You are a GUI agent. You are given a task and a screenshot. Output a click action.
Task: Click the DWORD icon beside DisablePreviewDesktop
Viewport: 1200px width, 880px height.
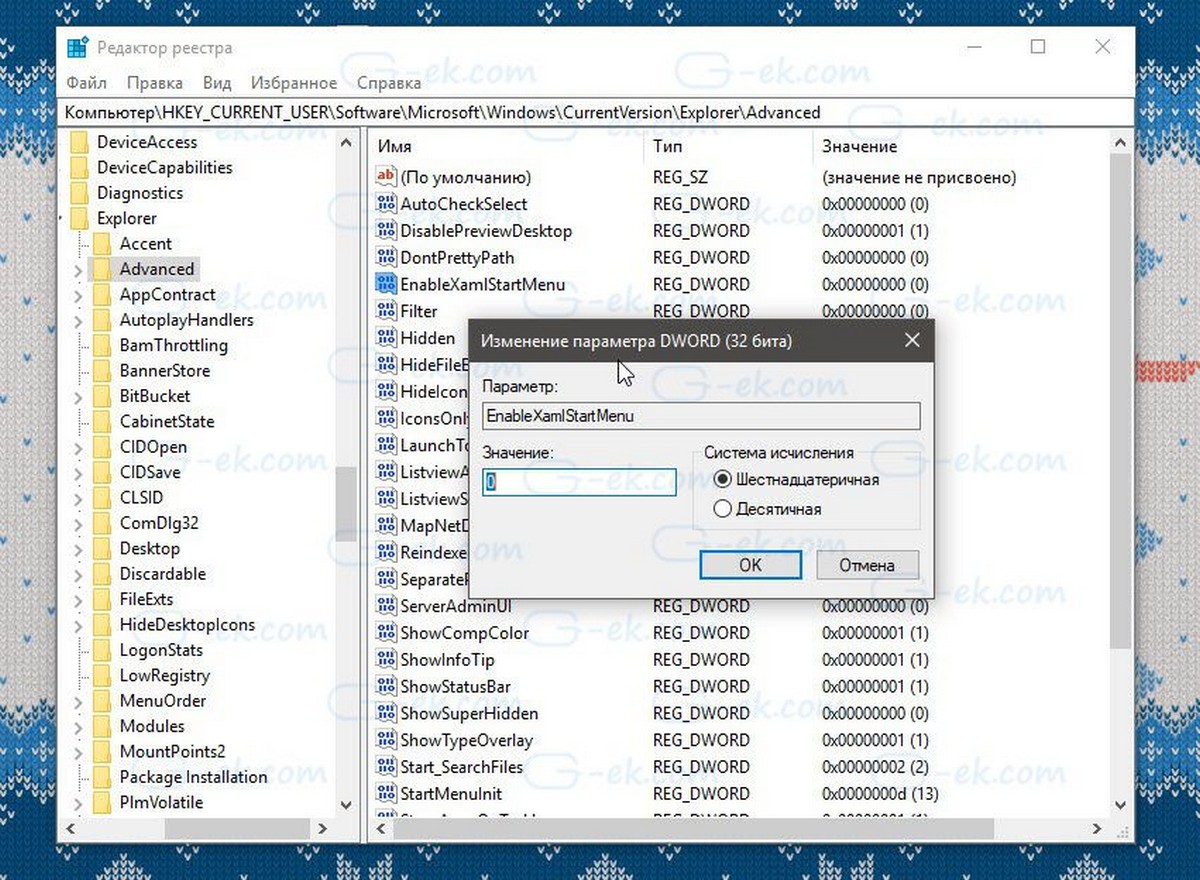(x=386, y=231)
